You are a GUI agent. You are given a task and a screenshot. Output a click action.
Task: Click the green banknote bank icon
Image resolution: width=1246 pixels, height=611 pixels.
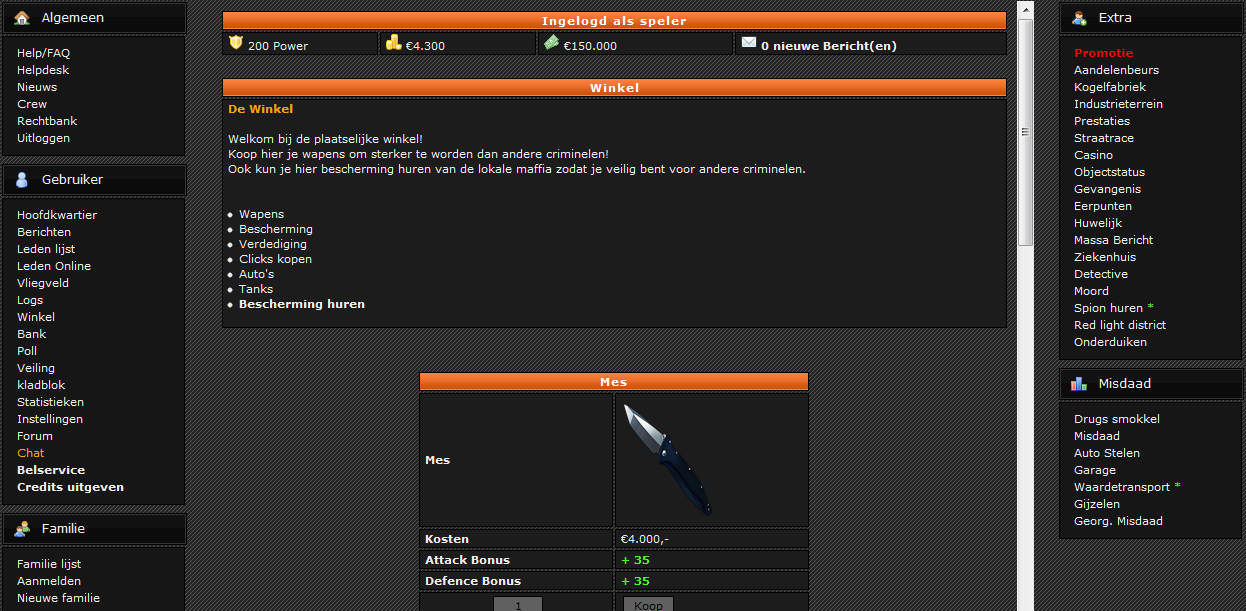[x=551, y=43]
